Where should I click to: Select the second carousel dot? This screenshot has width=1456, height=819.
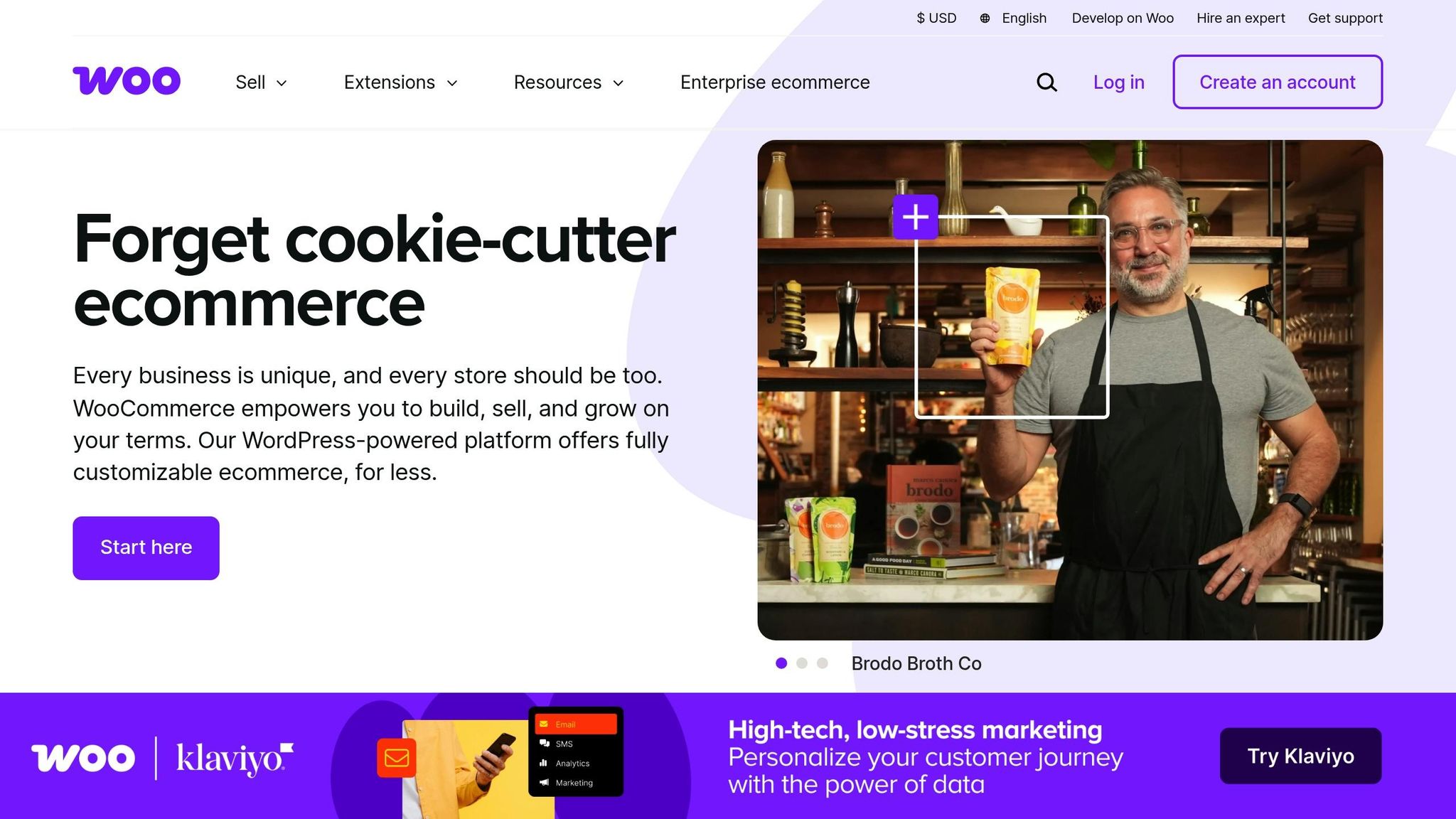click(802, 663)
